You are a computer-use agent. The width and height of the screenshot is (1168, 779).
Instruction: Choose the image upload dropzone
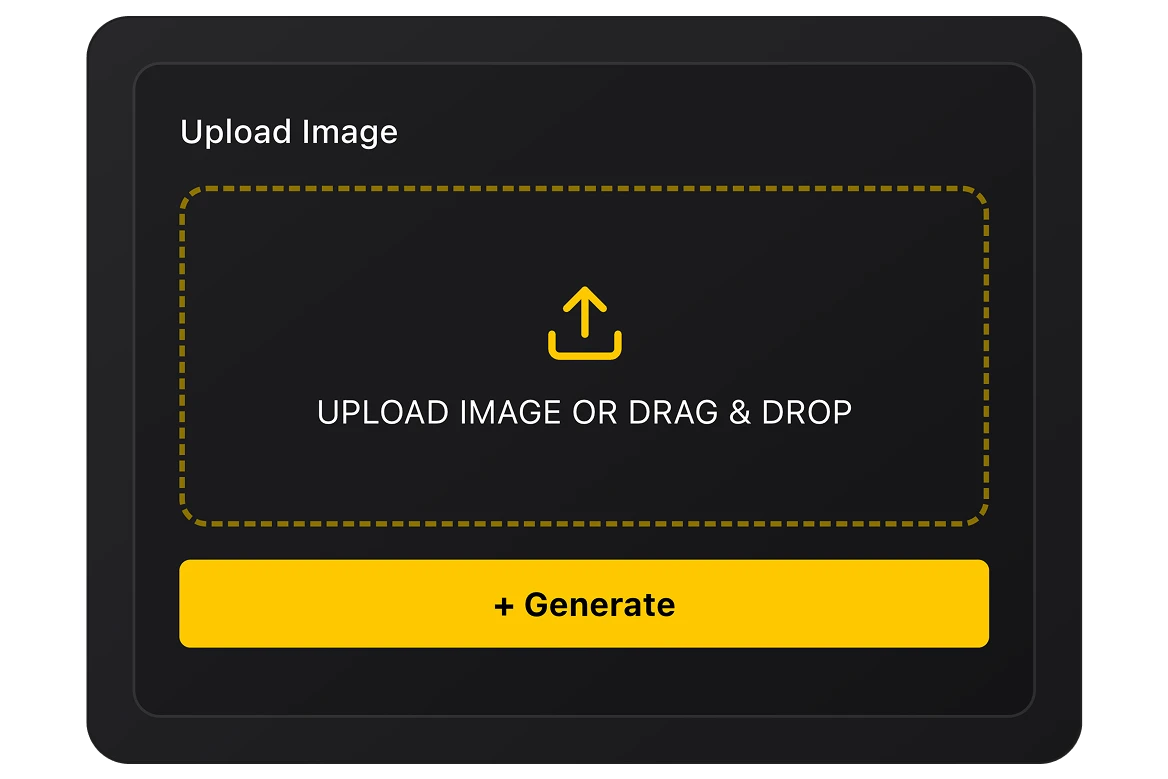pyautogui.click(x=584, y=356)
